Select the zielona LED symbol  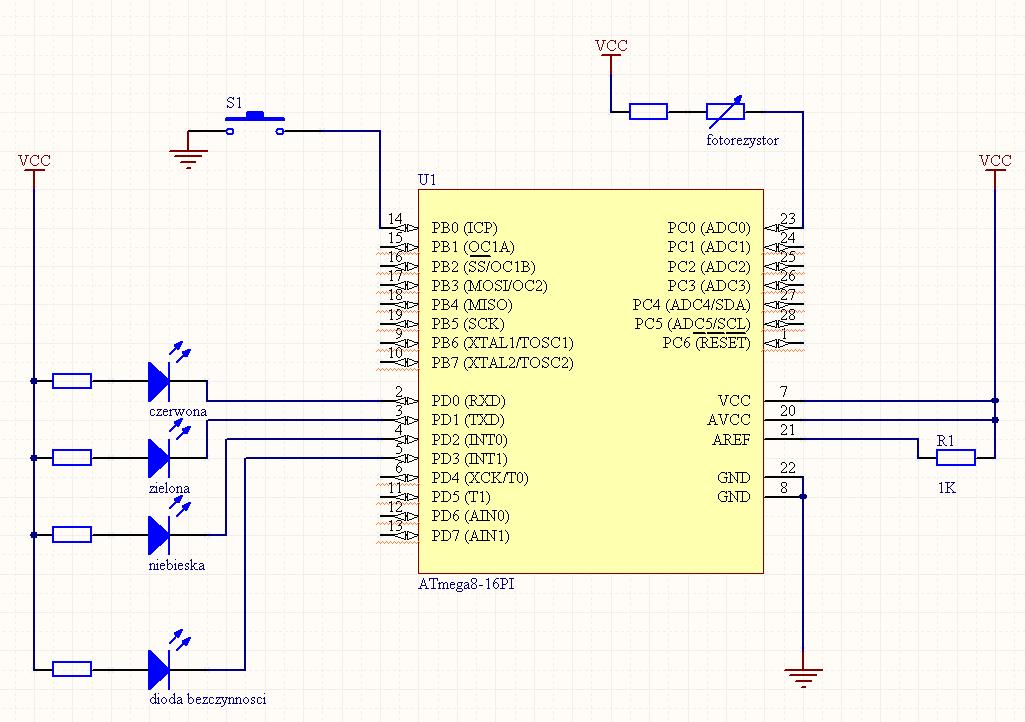click(x=168, y=450)
